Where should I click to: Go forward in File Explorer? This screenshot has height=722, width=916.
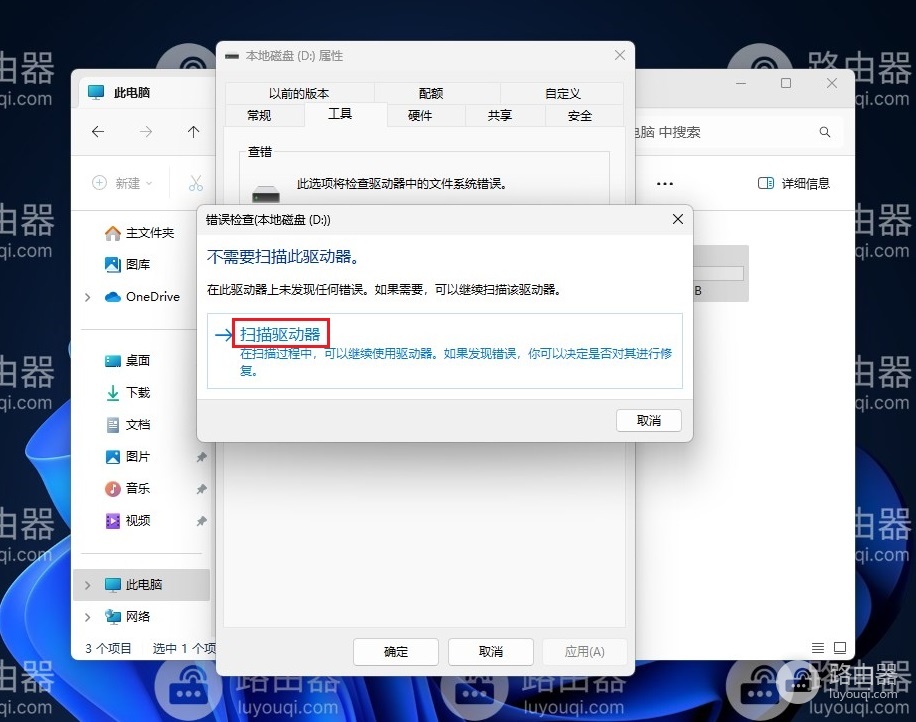coord(146,132)
